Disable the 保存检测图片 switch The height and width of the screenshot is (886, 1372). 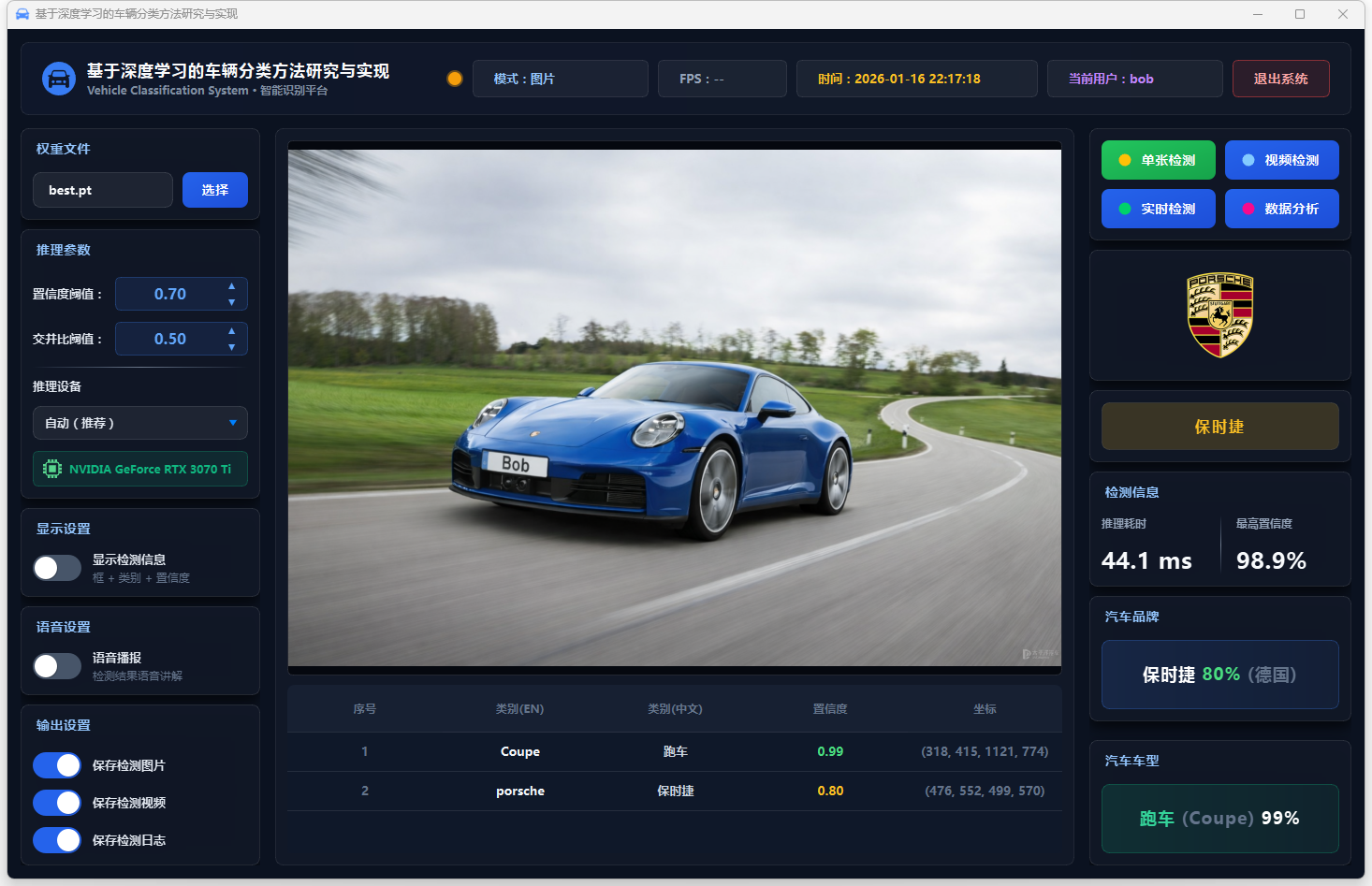57,765
